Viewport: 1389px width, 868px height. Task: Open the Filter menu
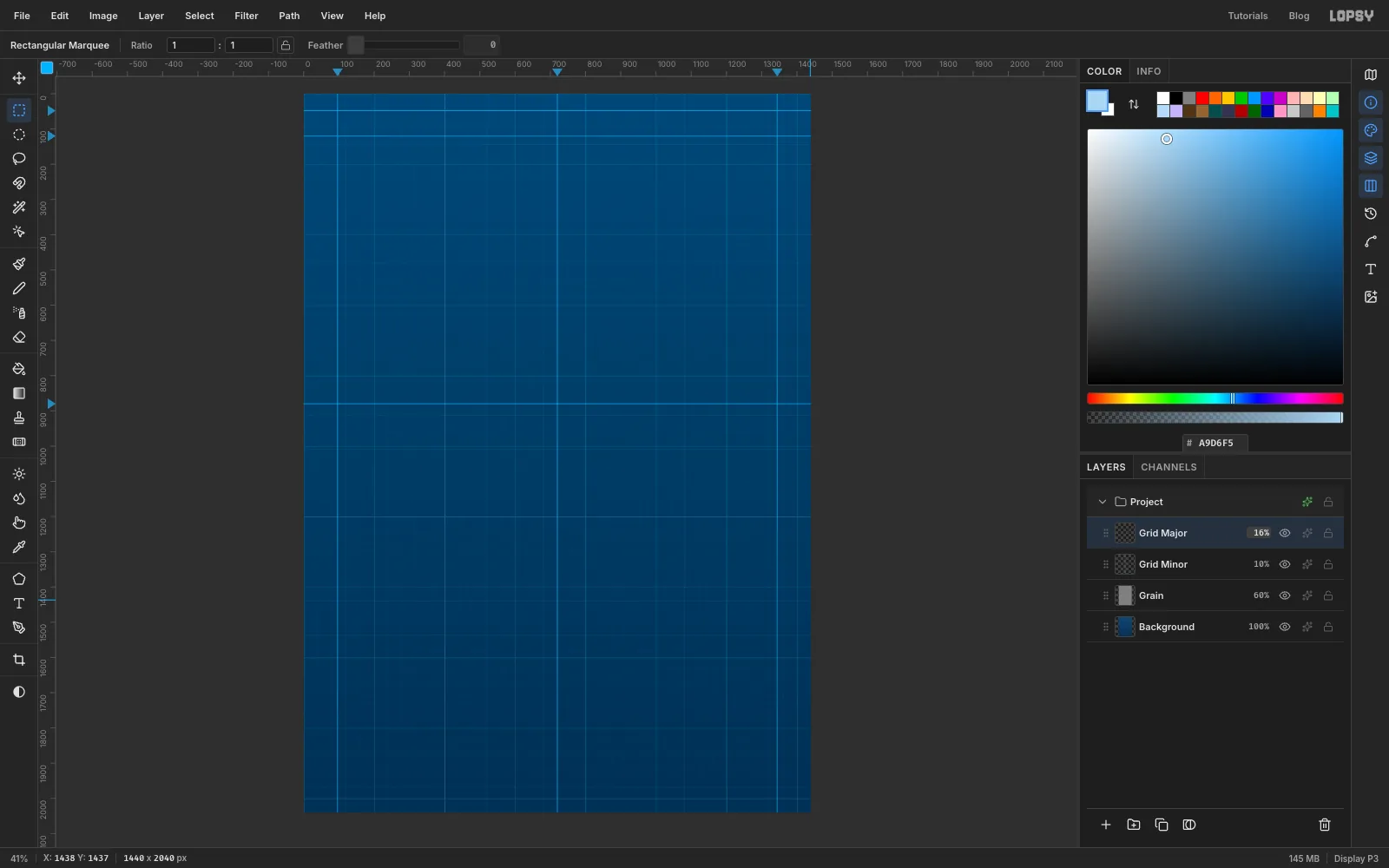[247, 16]
